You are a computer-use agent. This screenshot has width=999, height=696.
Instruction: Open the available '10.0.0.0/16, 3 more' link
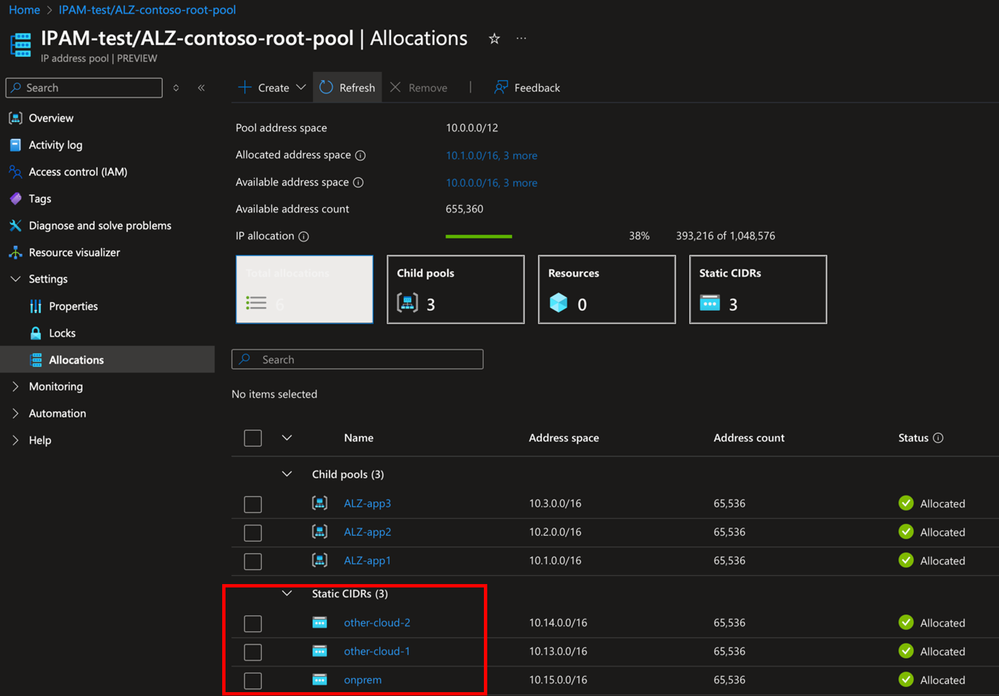click(491, 183)
